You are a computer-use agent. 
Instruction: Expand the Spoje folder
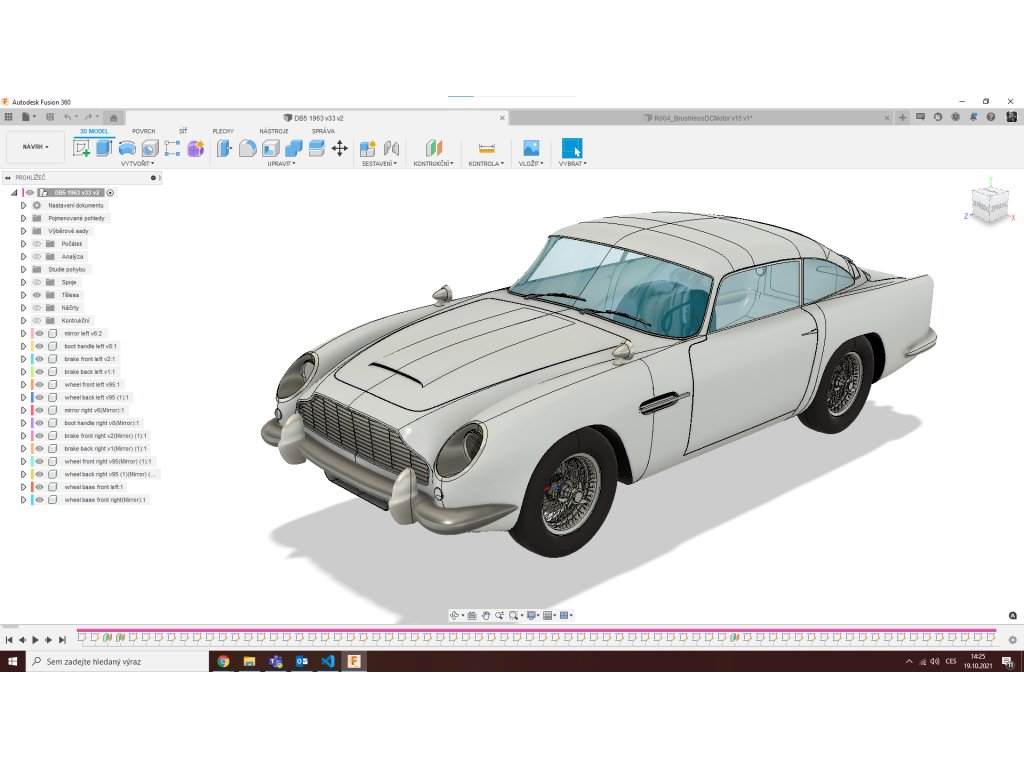click(x=24, y=282)
